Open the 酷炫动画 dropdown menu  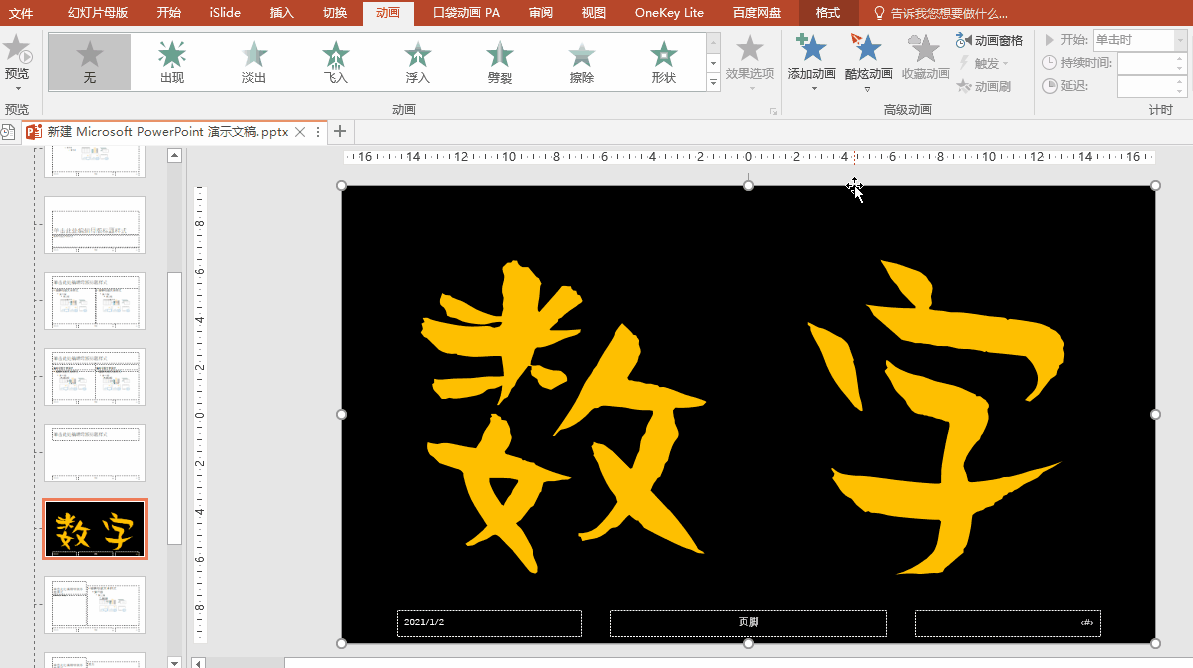click(867, 62)
